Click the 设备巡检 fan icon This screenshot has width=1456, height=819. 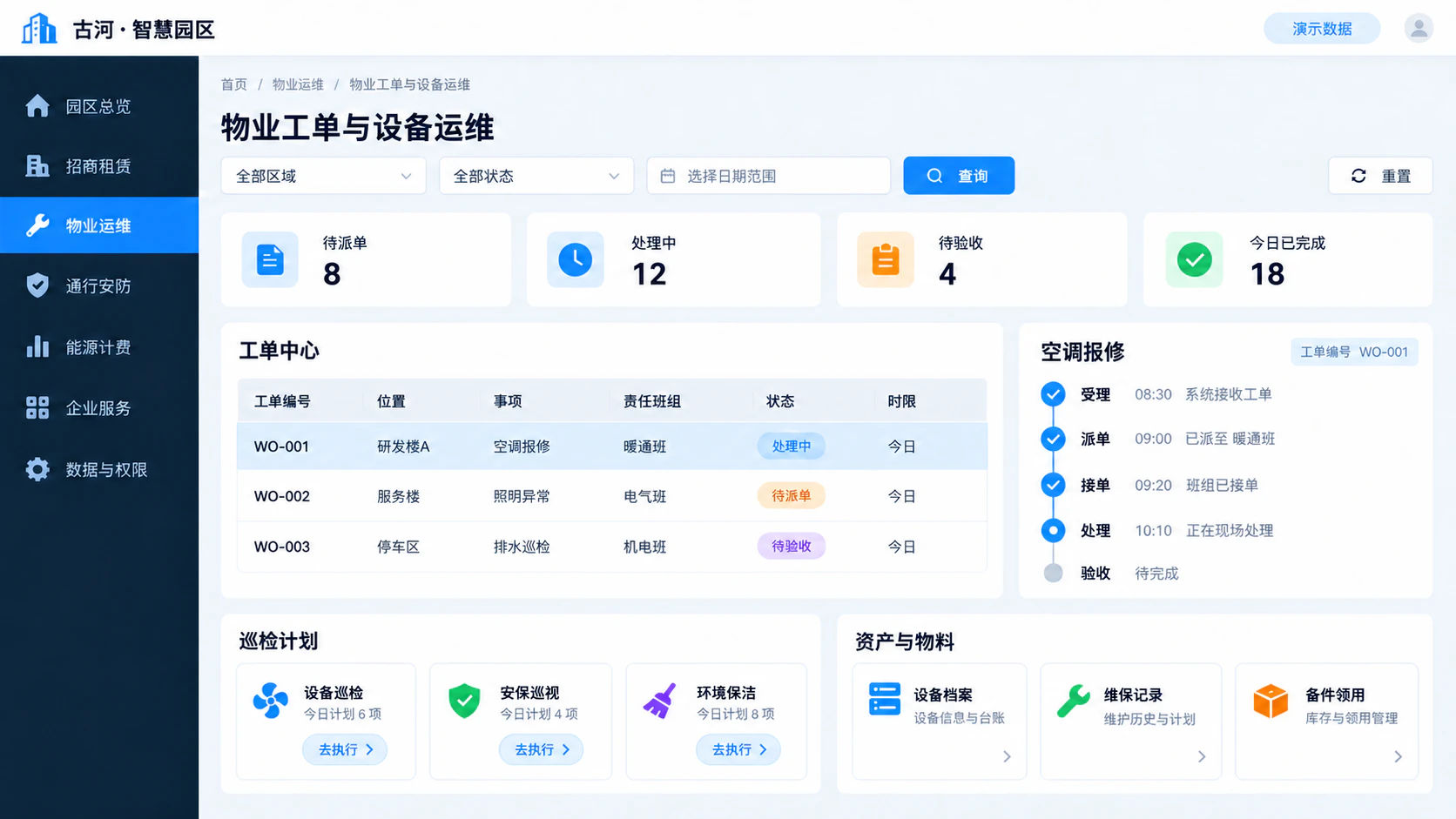[x=270, y=700]
